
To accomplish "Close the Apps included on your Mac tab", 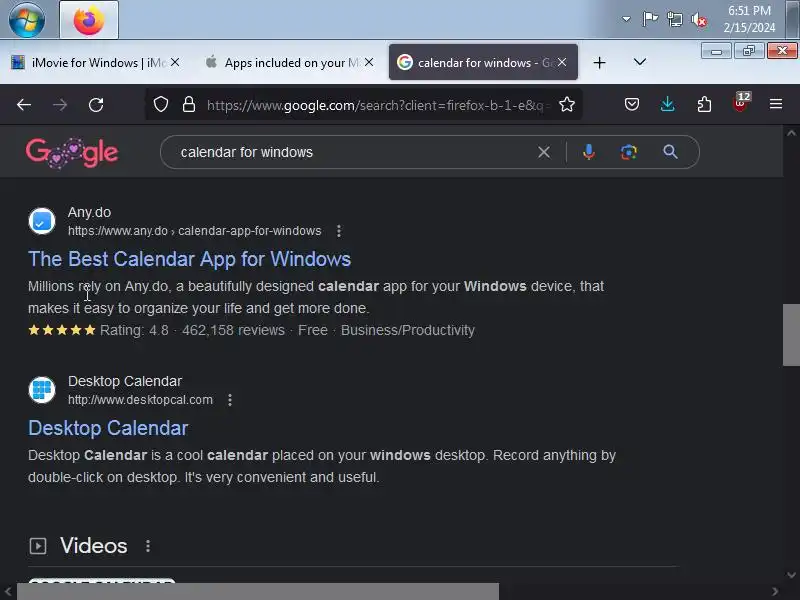I will click(x=369, y=62).
